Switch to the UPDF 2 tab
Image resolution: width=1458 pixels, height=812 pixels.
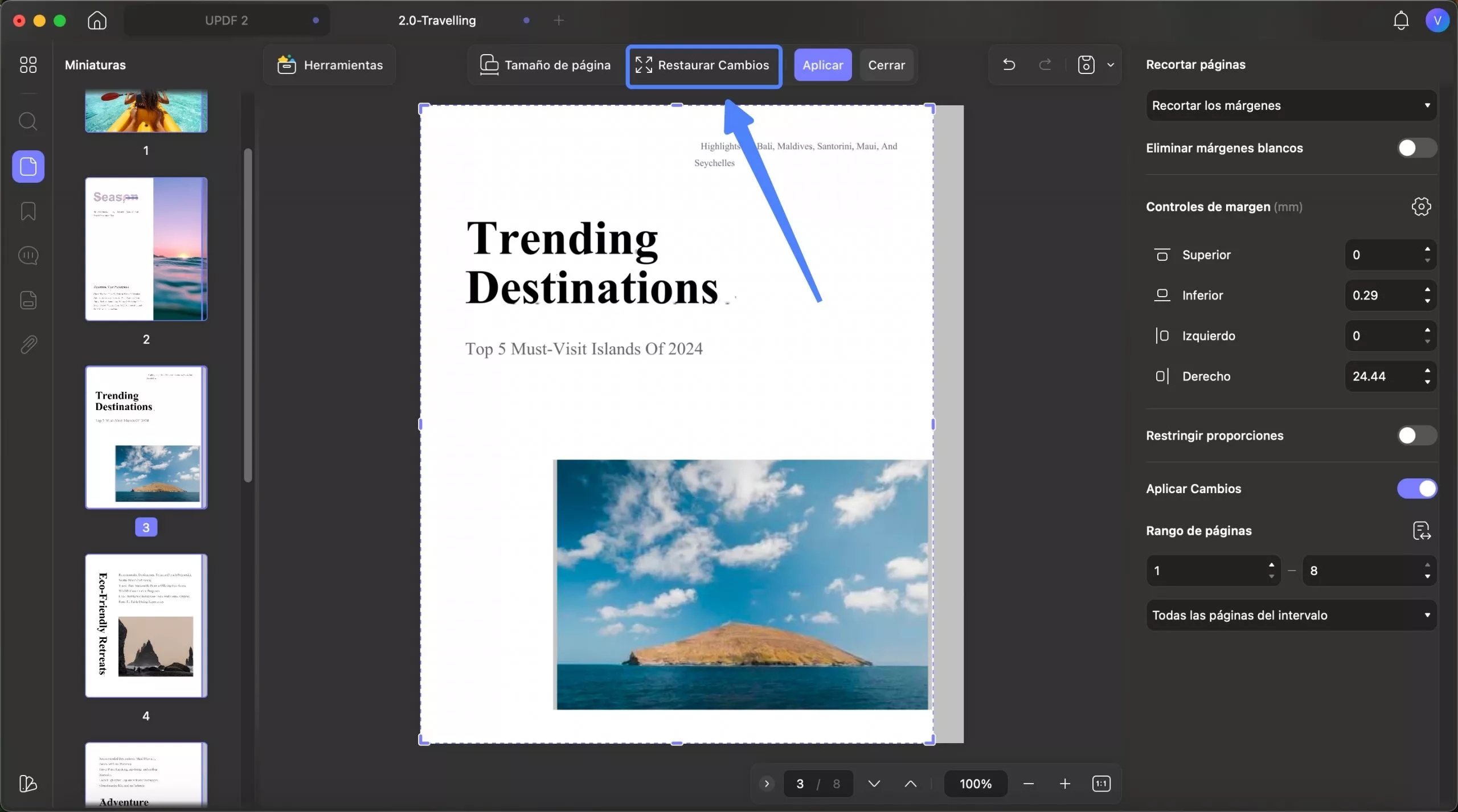(227, 20)
